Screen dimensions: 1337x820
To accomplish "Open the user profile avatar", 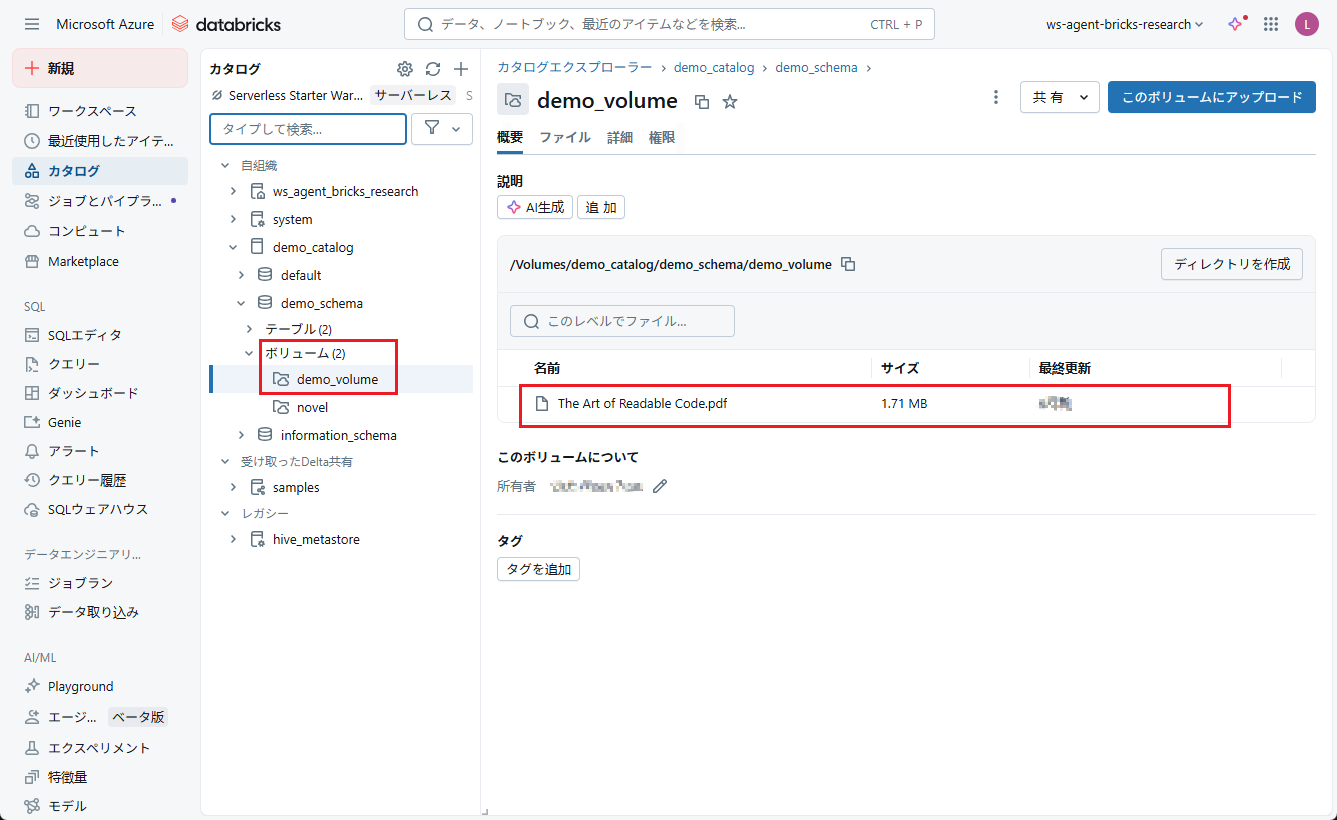I will pos(1306,24).
